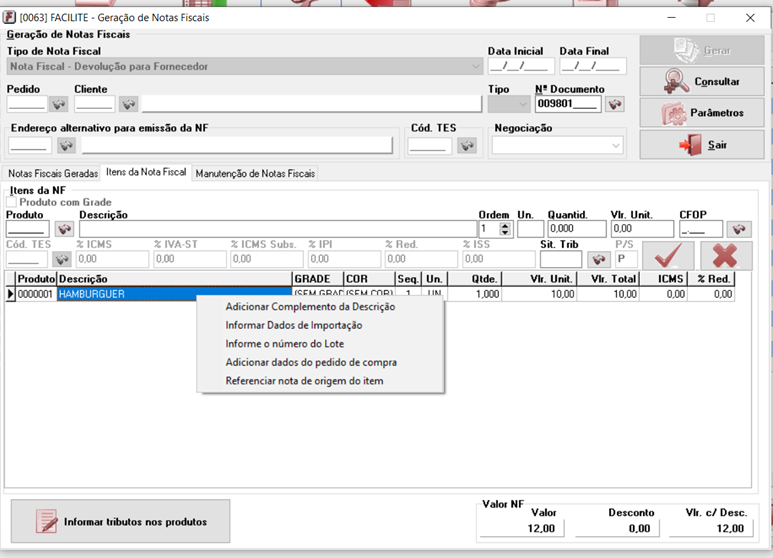Click the Produto search binoculars icon
This screenshot has height=558, width=773.
click(x=65, y=229)
